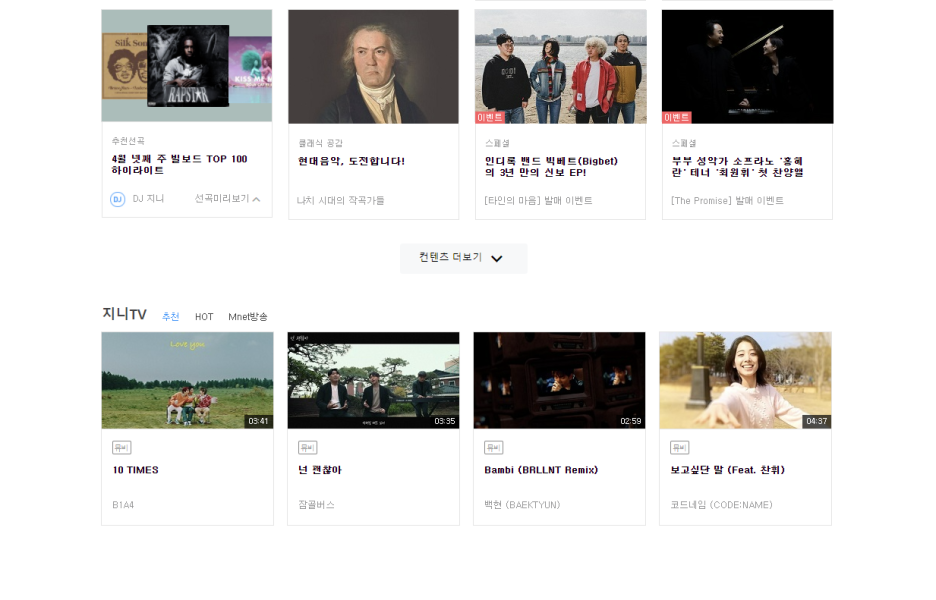Screen dimensions: 936x600
Task: Open the Billboard TOP 100 album collage thumbnail
Action: click(187, 66)
